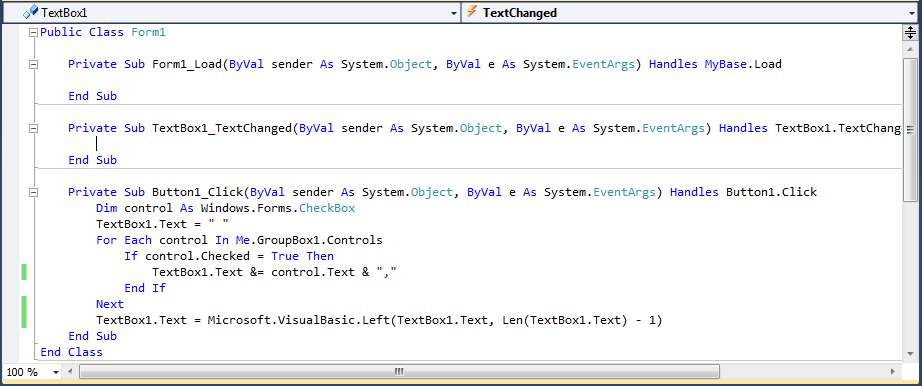Collapse the TextBox1_TextChanged sub outline
Screen dimensions: 922x386
coord(34,128)
